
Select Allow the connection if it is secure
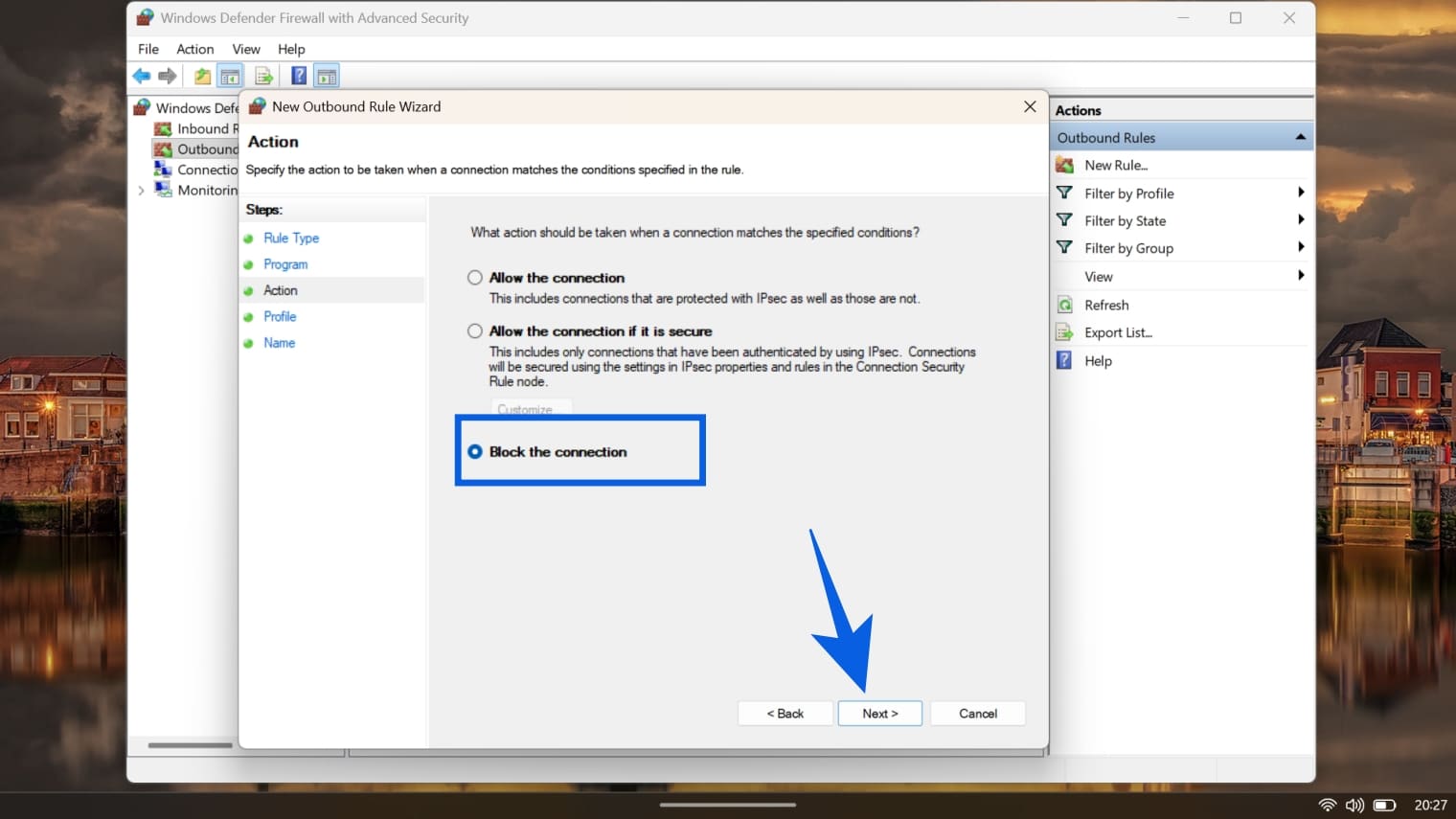pyautogui.click(x=475, y=331)
